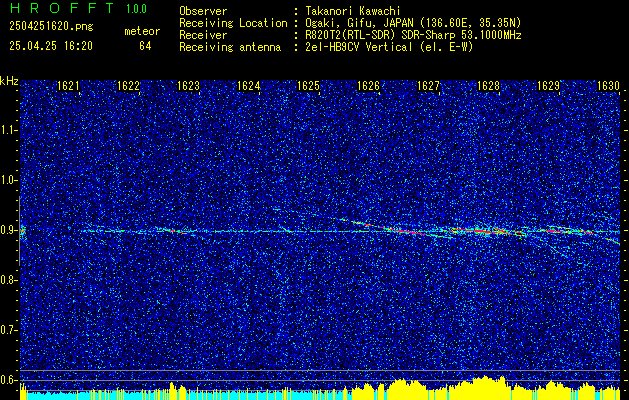The height and width of the screenshot is (400, 629).
Task: Click the Receiver label
Action: tap(203, 35)
